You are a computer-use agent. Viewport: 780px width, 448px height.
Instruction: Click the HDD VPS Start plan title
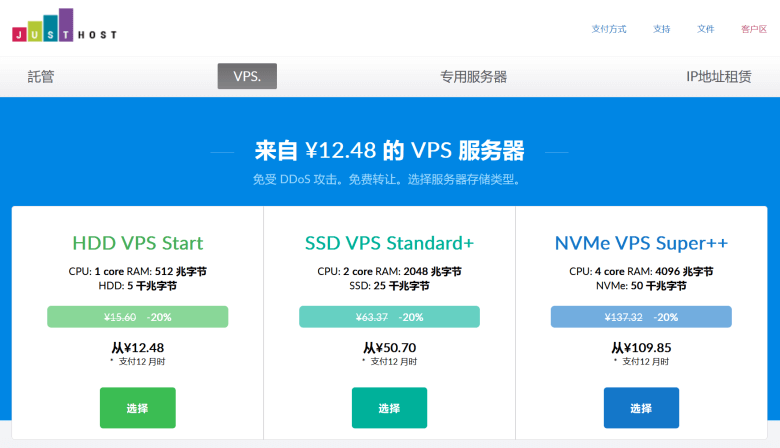[138, 243]
